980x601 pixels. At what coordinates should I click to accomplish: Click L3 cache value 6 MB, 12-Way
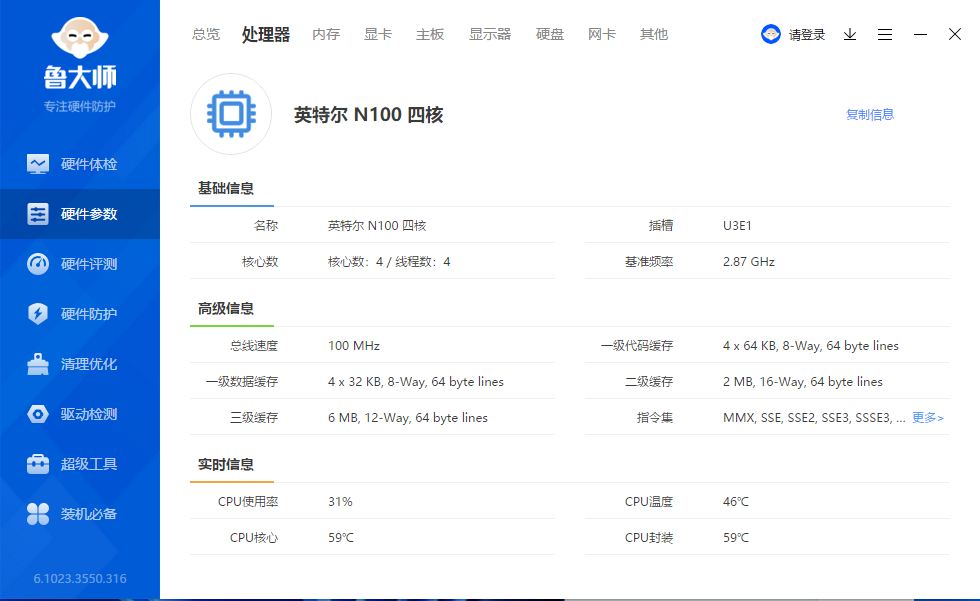[x=408, y=417]
